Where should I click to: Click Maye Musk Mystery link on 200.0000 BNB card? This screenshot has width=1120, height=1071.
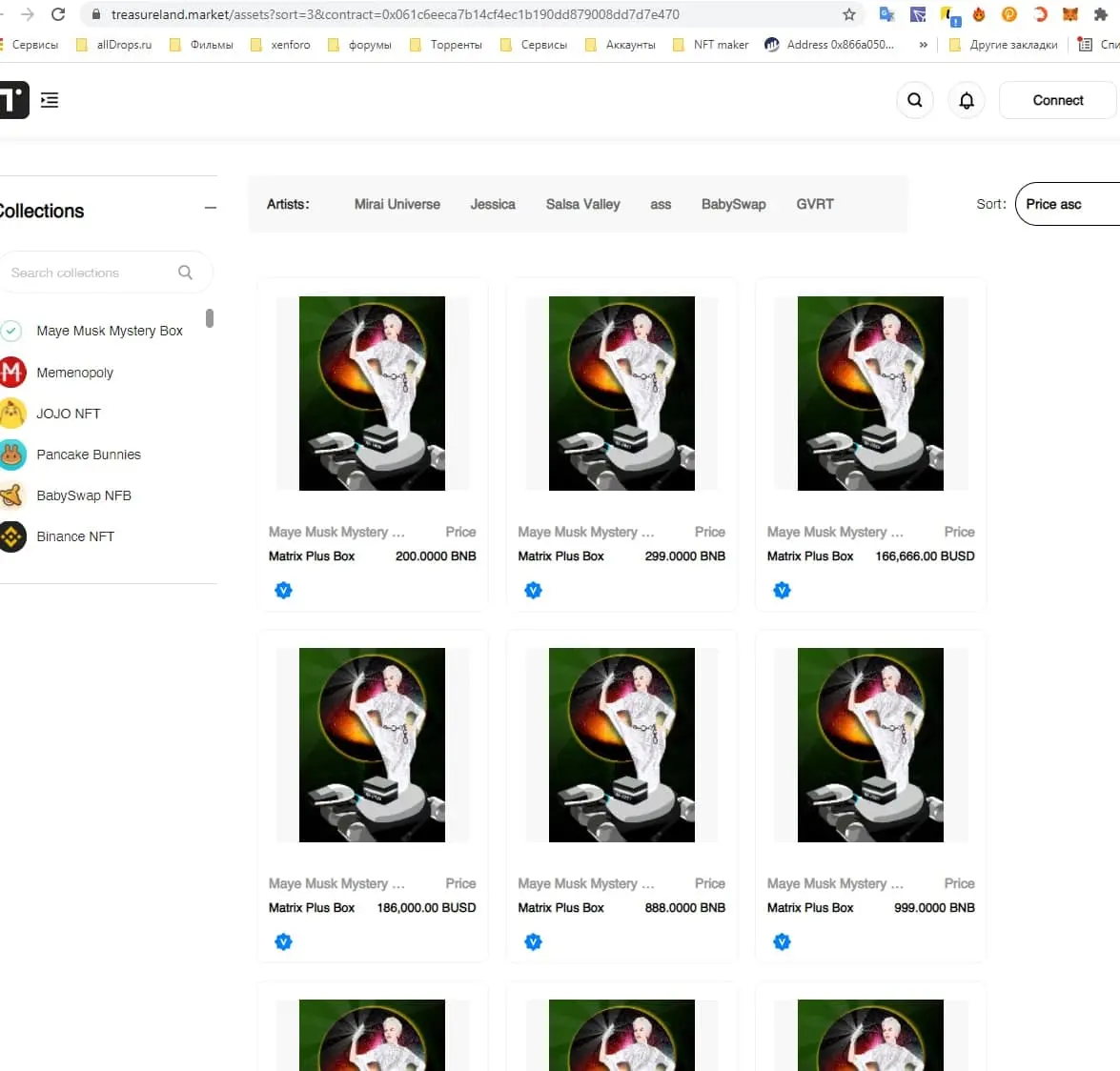point(336,532)
